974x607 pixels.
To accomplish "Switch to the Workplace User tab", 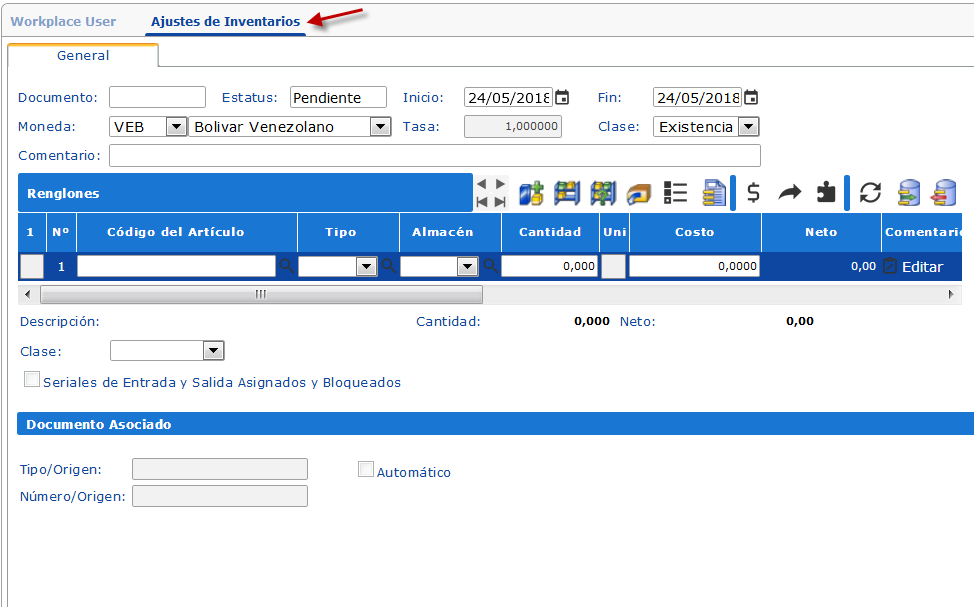I will (63, 19).
